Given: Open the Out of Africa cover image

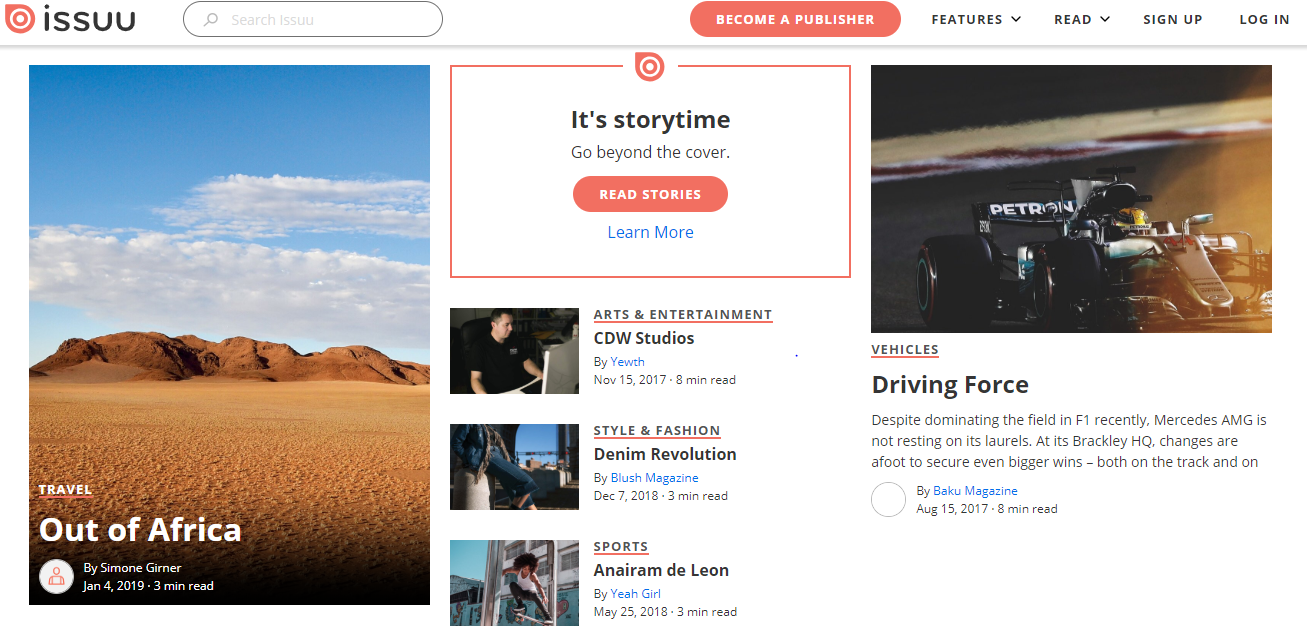Looking at the screenshot, I should point(229,335).
